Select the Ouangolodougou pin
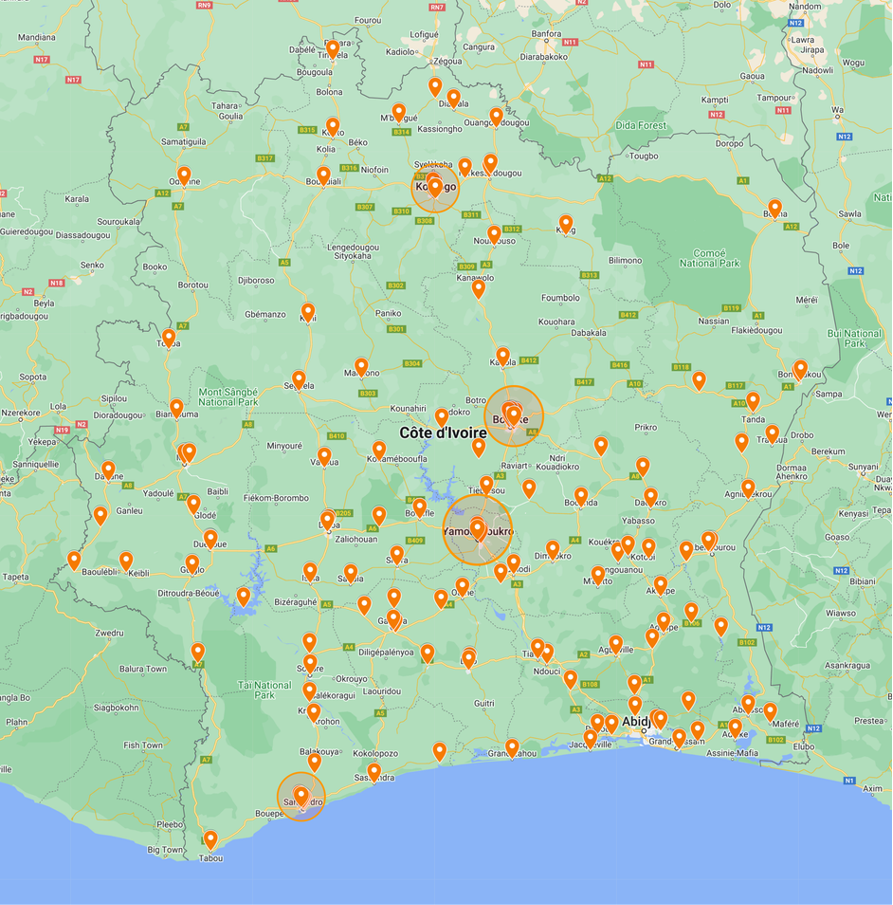 point(496,117)
